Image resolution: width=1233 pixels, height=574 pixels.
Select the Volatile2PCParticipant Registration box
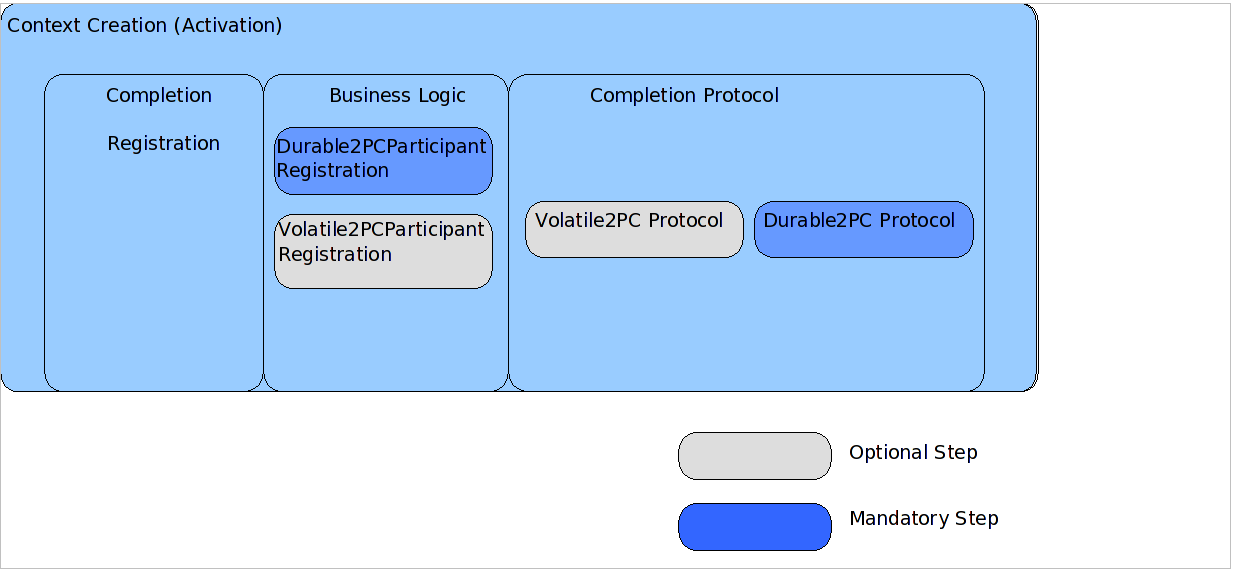coord(383,251)
